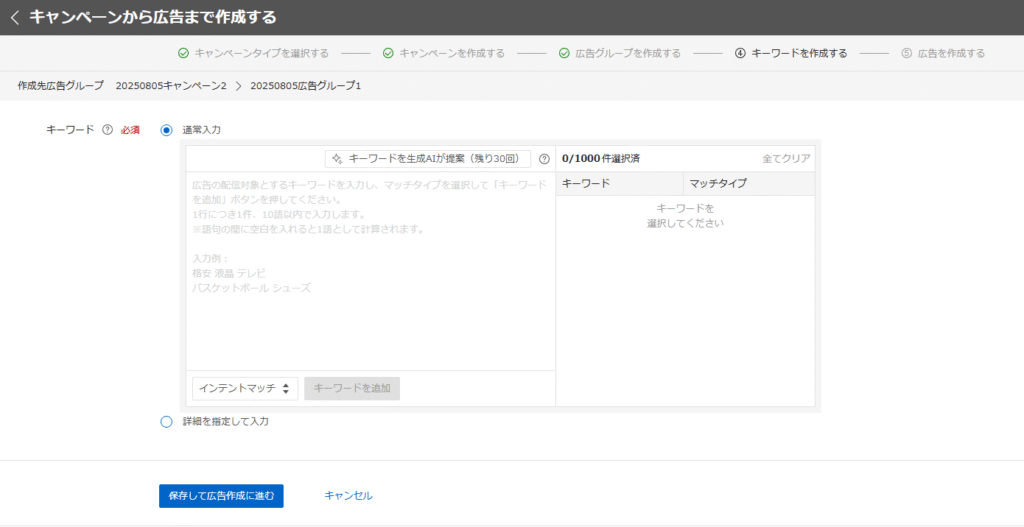Click 保存して広告作成に進む button
1024x527 pixels.
point(221,496)
